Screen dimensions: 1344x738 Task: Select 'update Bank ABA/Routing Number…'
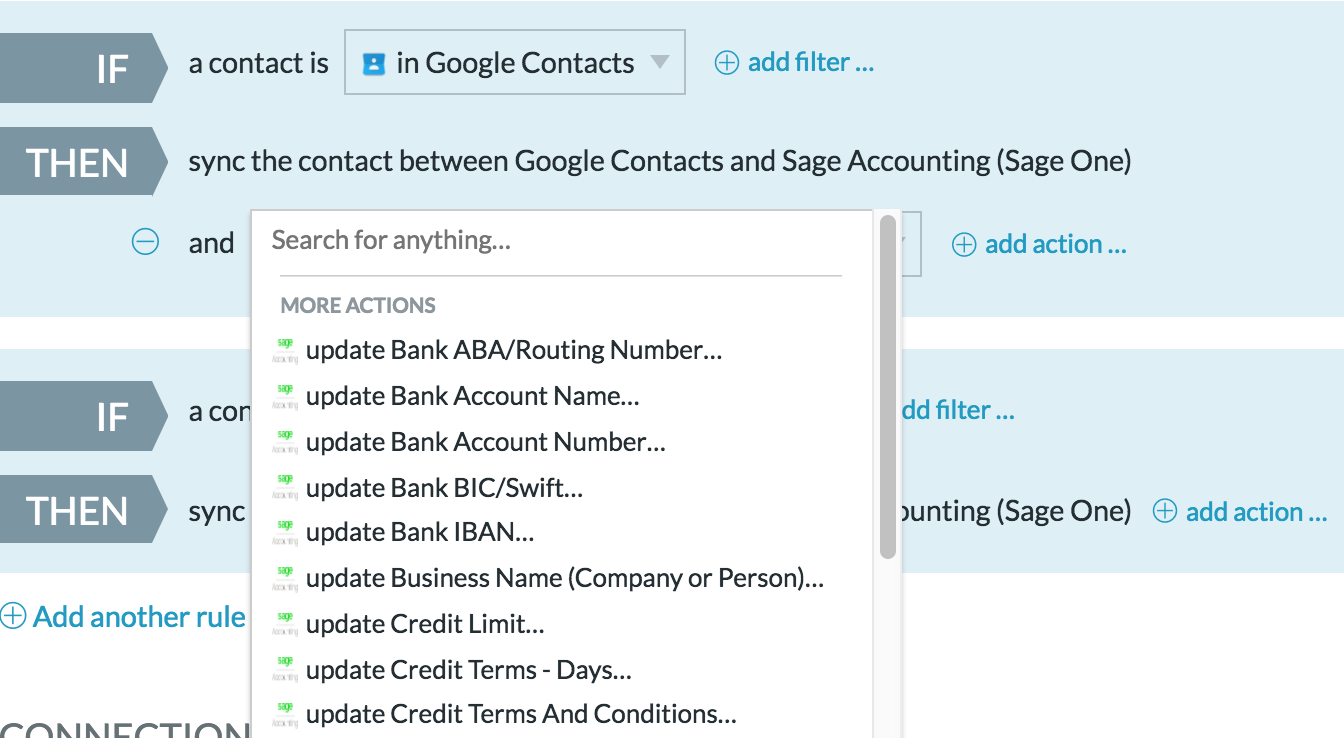pyautogui.click(x=514, y=350)
